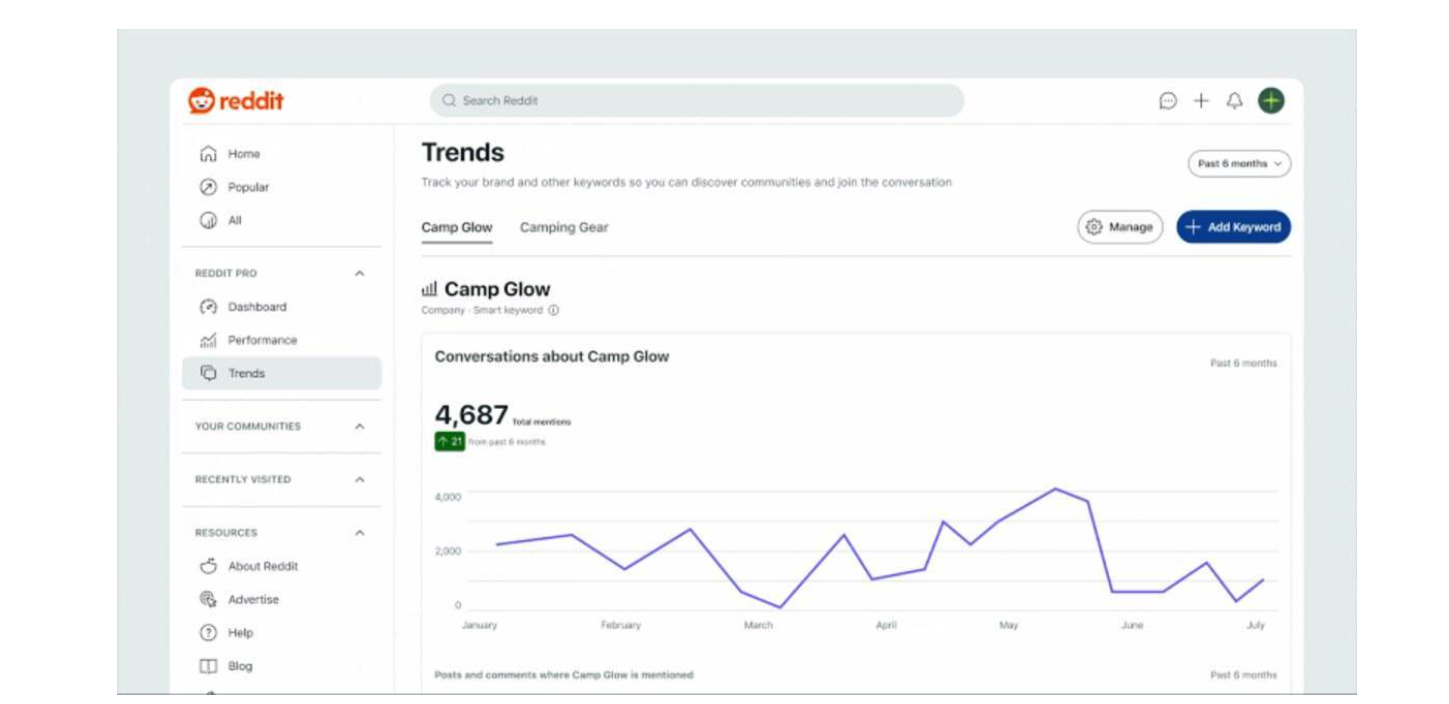Click the Home house icon

(x=208, y=154)
